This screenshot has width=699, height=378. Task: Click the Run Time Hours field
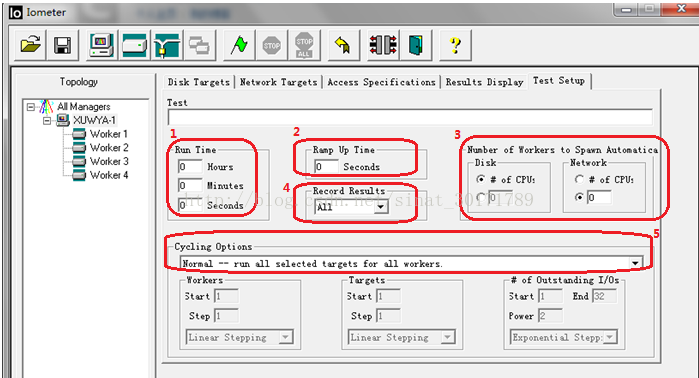point(190,167)
